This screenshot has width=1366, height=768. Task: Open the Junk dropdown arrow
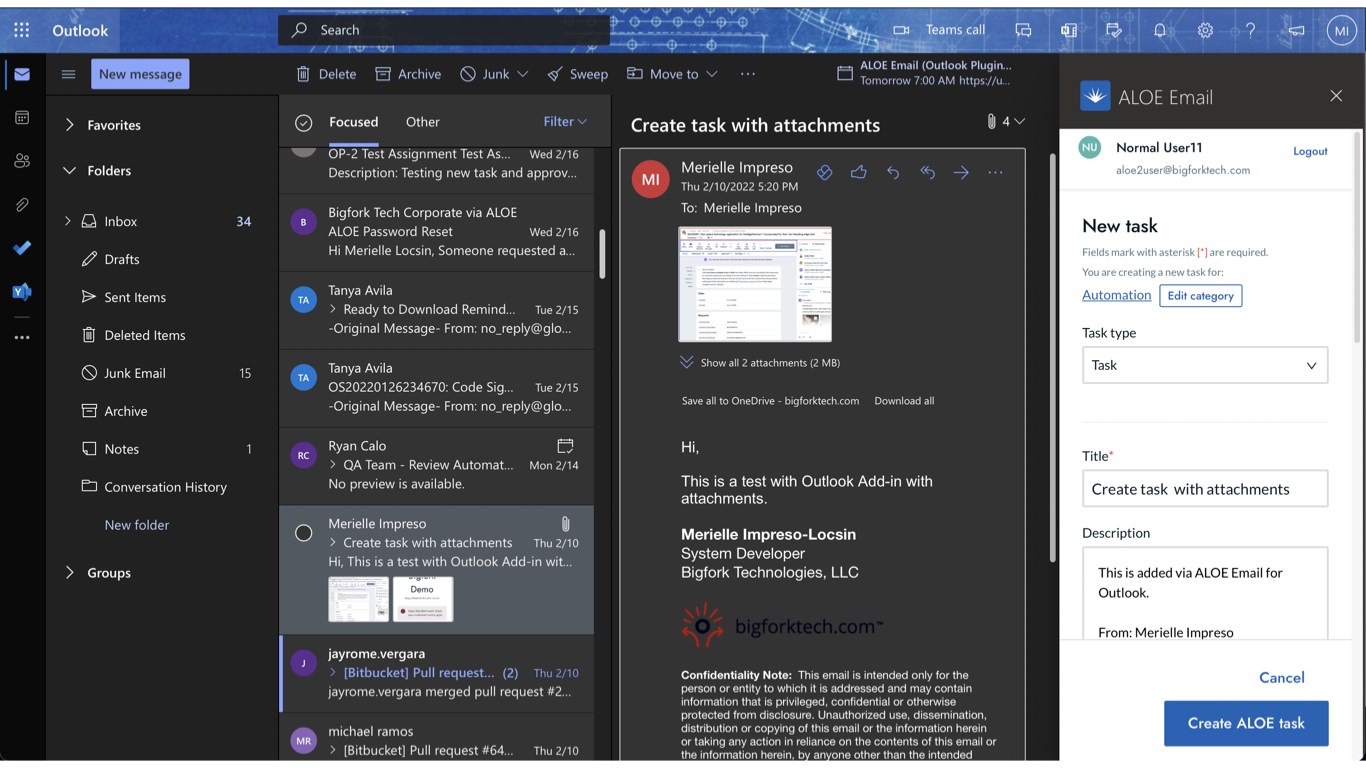522,74
